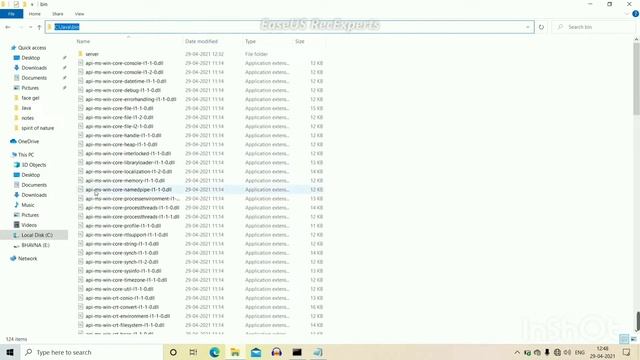Select api-ms-win-core-profile-l1-1-0.dll file

123,226
